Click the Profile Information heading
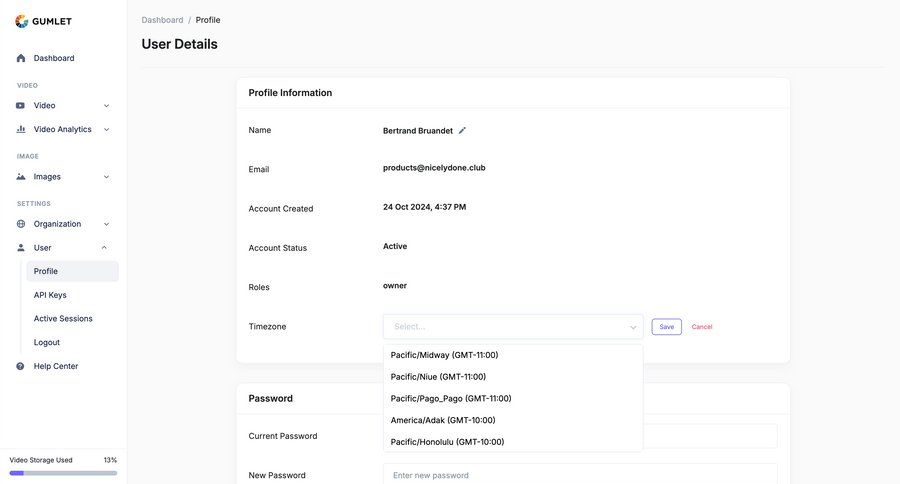This screenshot has width=900, height=484. coord(290,92)
